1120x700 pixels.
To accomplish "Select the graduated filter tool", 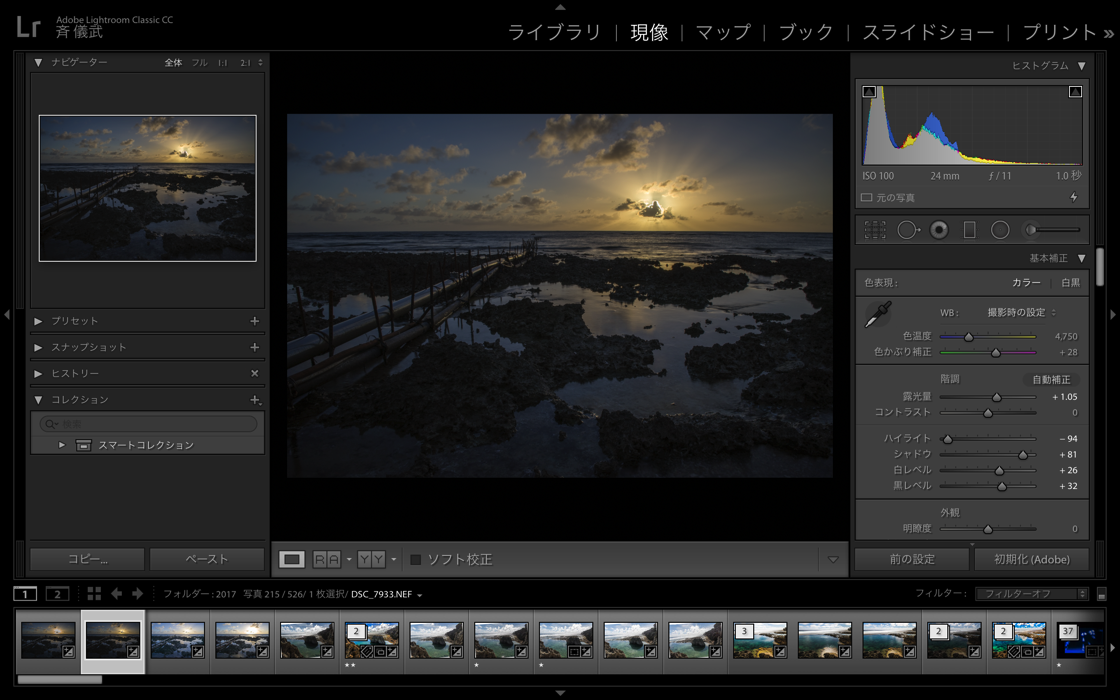I will [x=969, y=230].
